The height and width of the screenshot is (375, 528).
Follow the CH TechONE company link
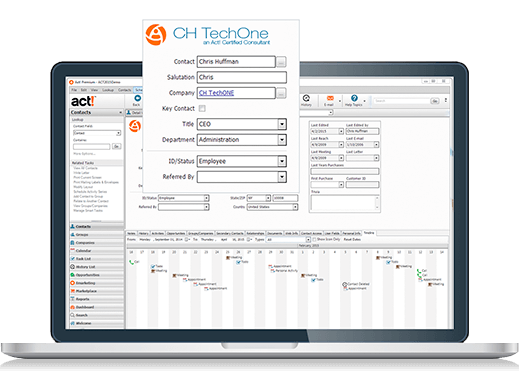tap(216, 93)
